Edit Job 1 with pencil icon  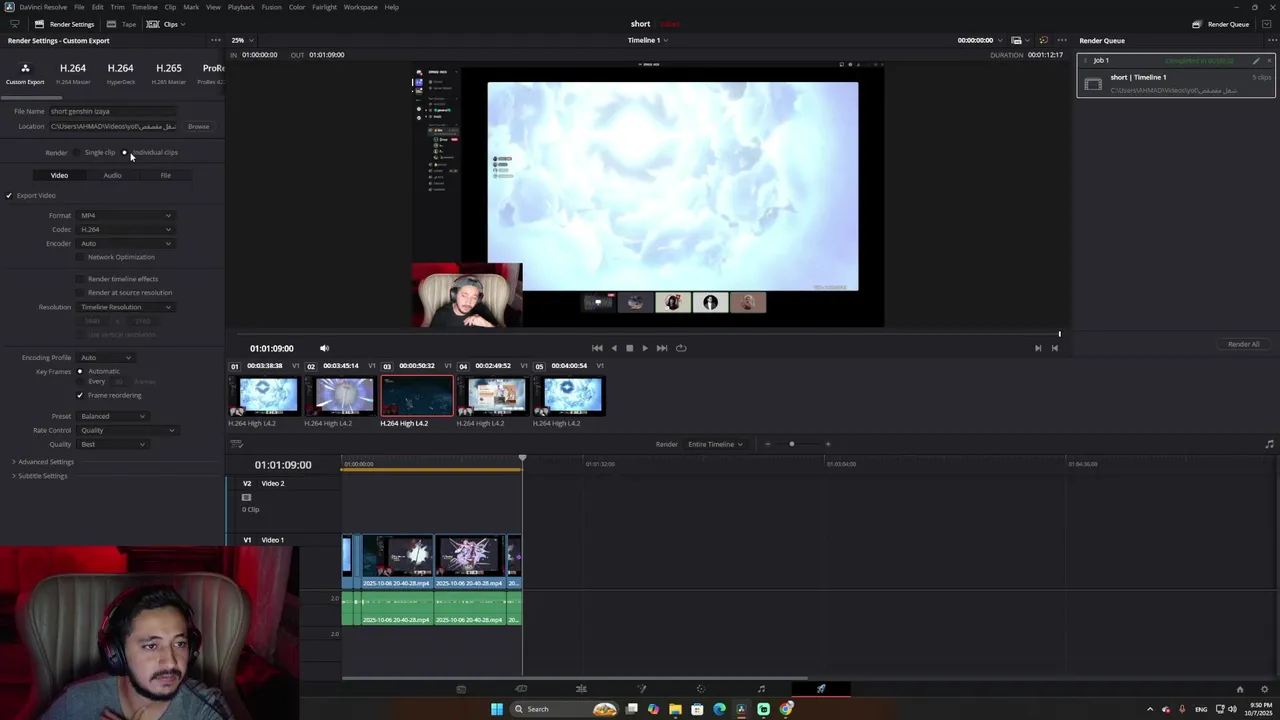(1256, 60)
